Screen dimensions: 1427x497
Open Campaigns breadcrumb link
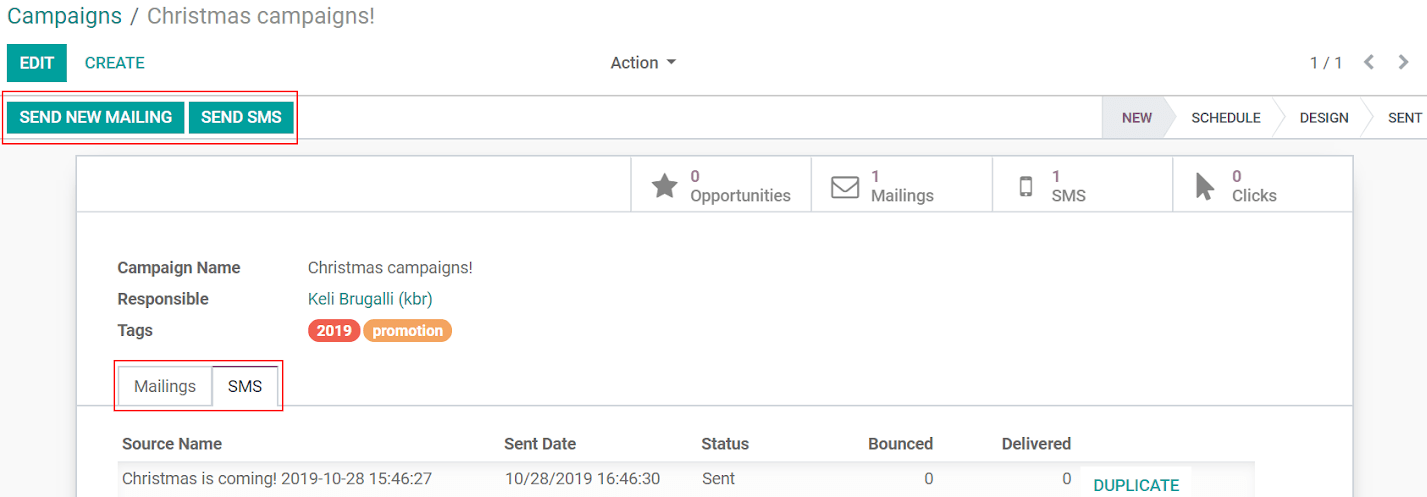[x=65, y=16]
